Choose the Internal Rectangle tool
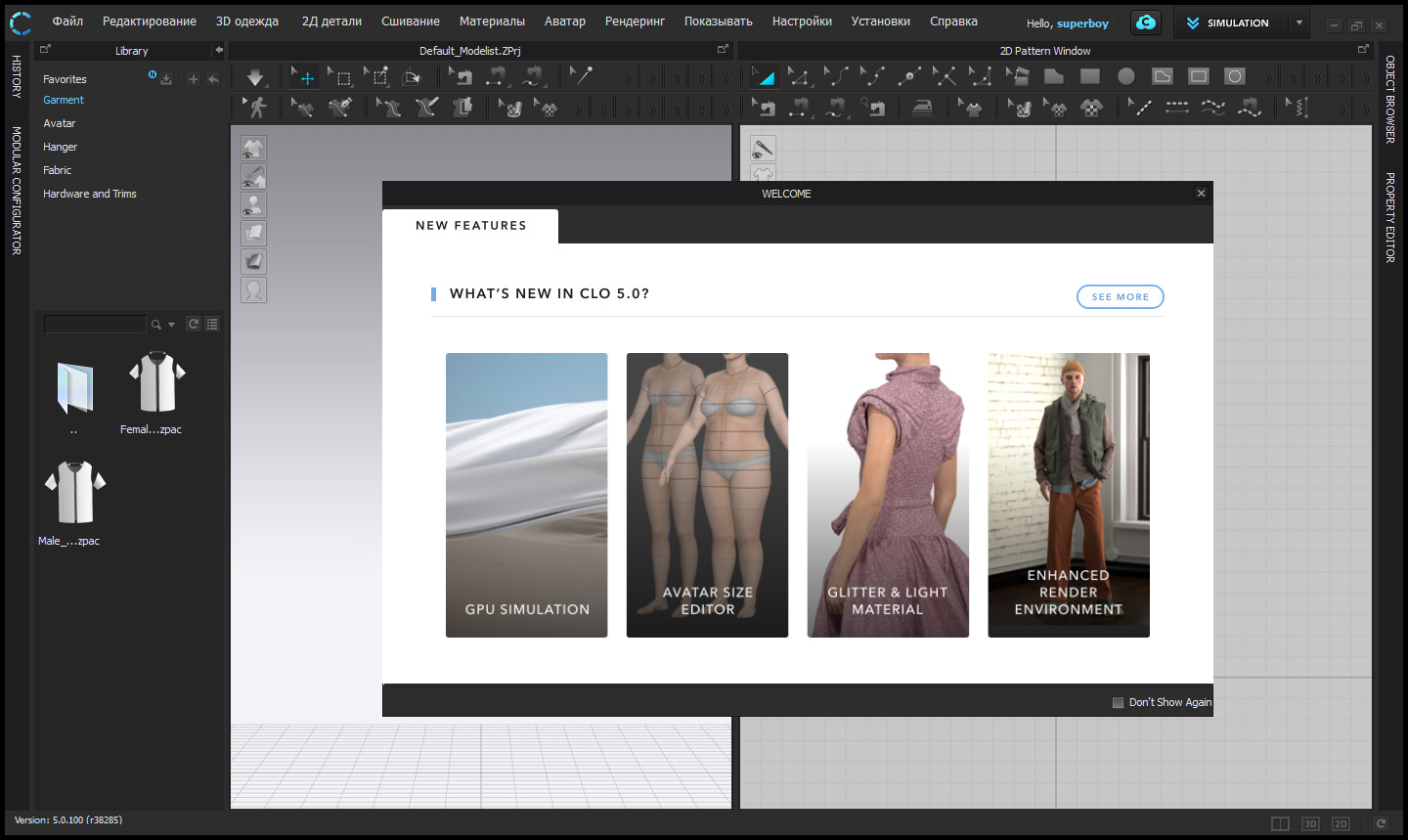Screen dimensions: 1408x840 (1199, 77)
